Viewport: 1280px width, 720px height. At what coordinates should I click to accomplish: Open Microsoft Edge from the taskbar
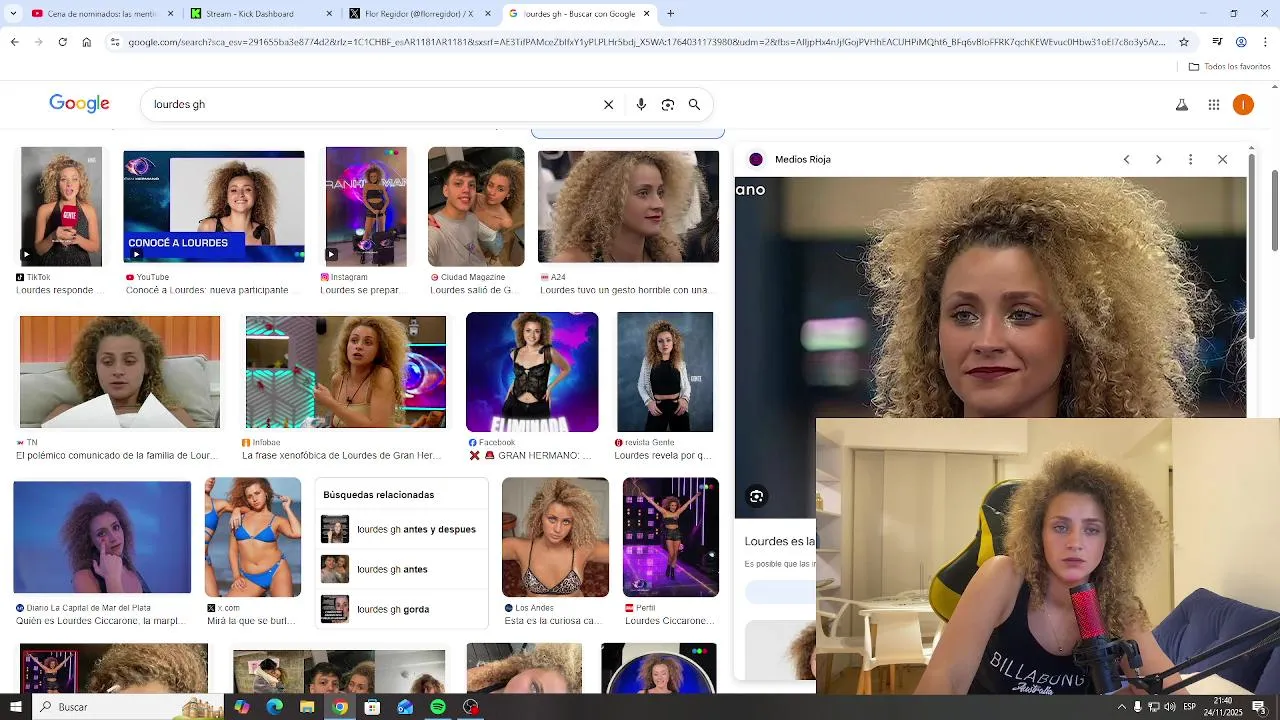pos(274,707)
